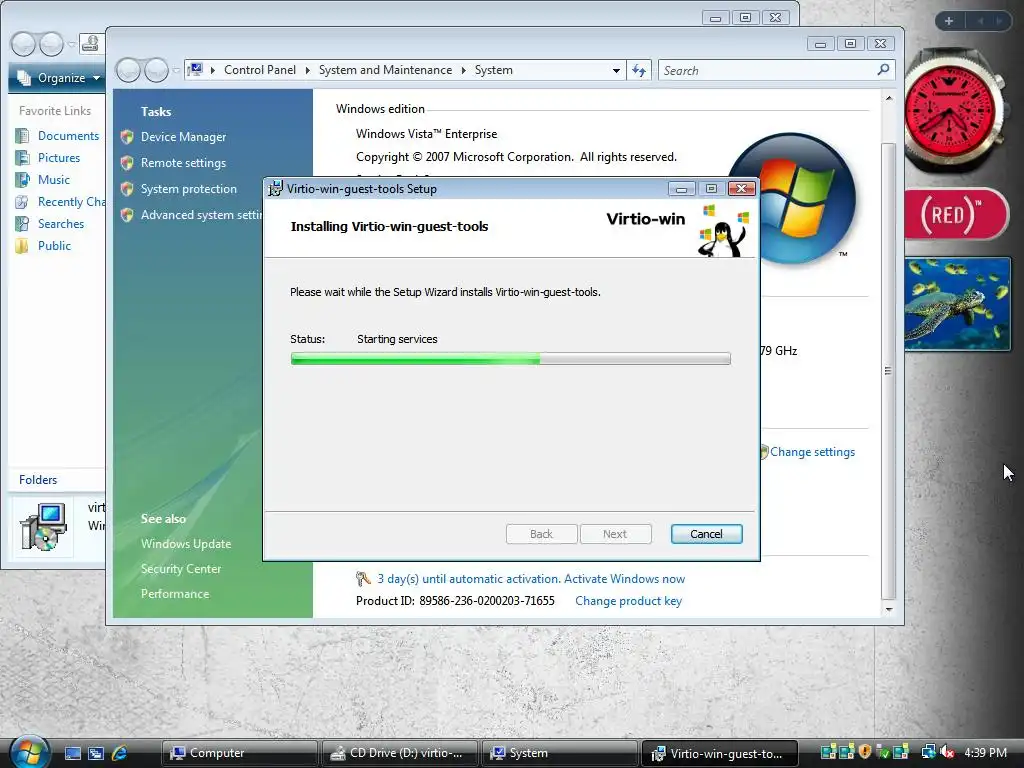1024x768 pixels.
Task: Launch Internet Explorer from quick launch
Action: (120, 753)
